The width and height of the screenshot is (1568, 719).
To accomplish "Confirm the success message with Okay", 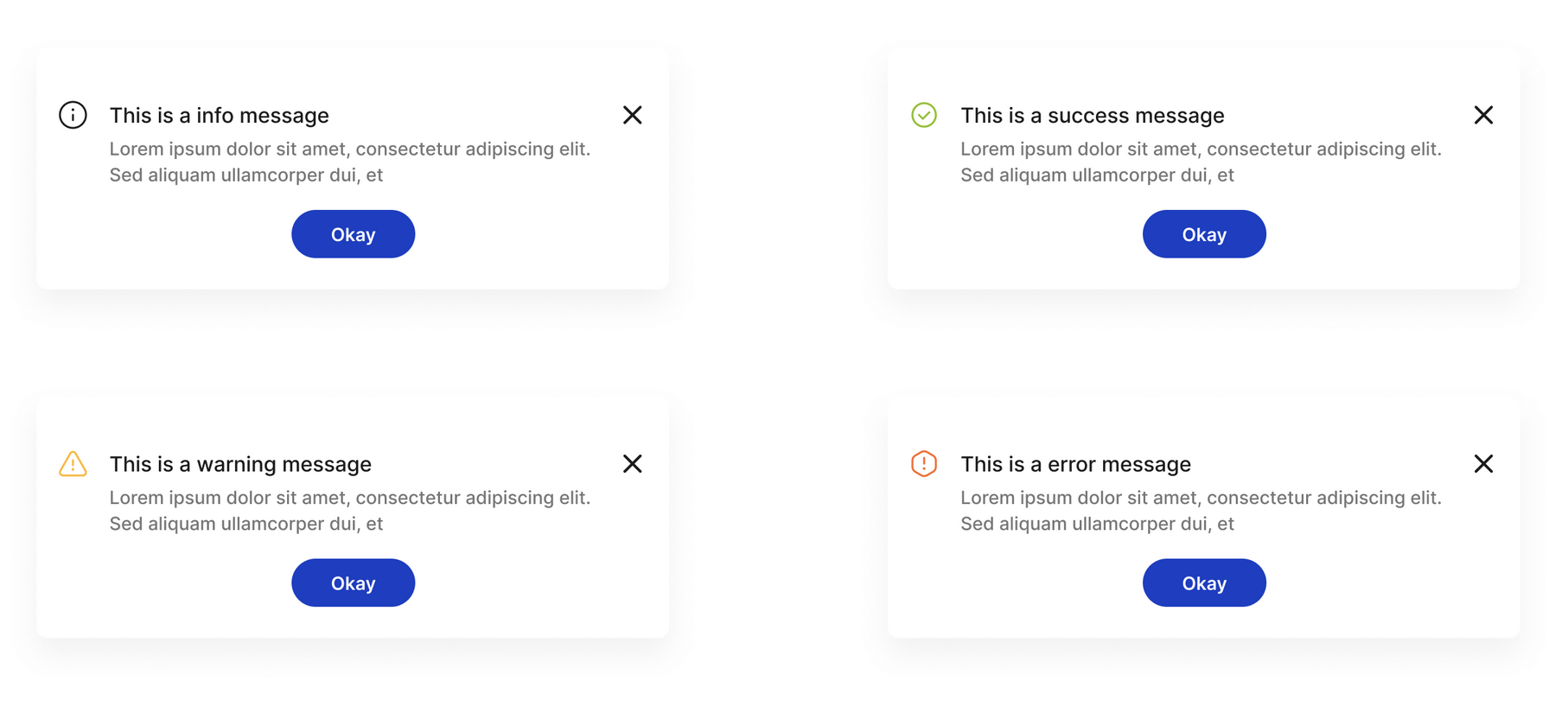I will click(x=1205, y=234).
